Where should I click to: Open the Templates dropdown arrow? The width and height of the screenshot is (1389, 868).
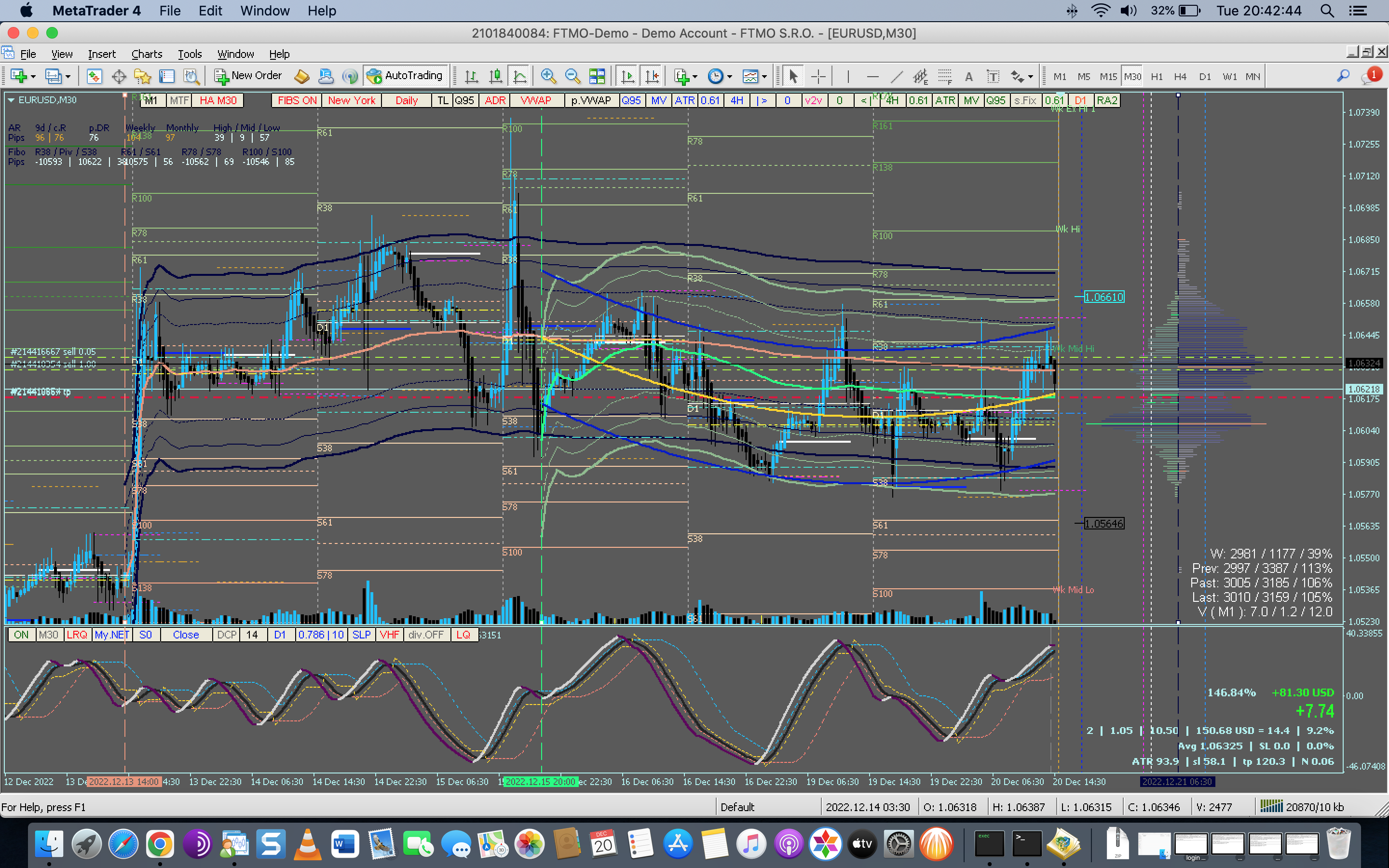click(x=764, y=77)
